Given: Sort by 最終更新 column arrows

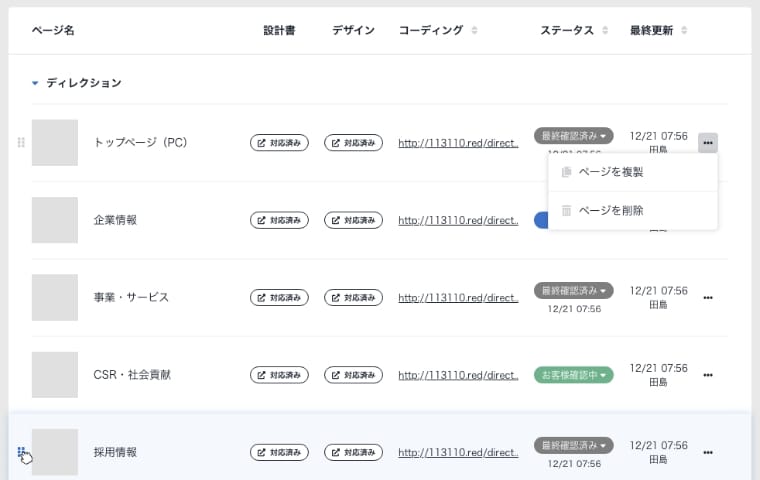Looking at the screenshot, I should pos(683,31).
